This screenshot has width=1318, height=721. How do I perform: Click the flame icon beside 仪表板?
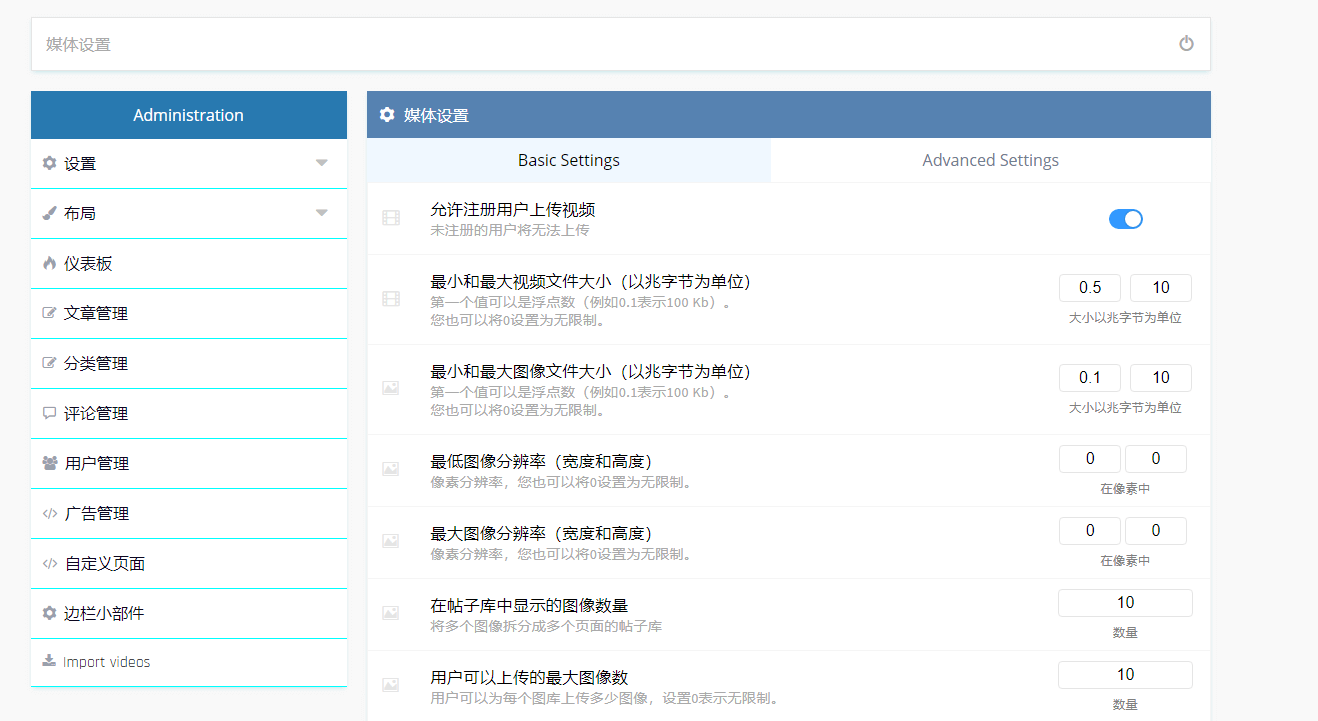click(x=49, y=263)
